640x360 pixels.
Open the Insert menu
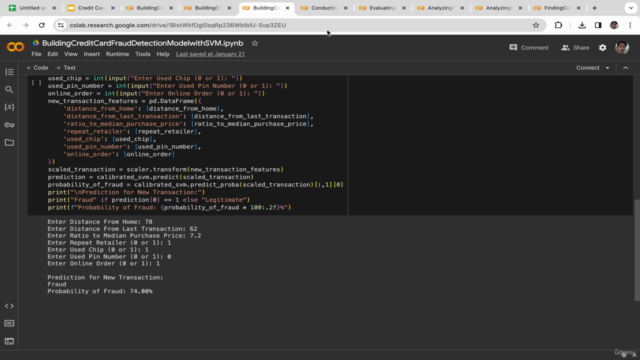point(91,54)
